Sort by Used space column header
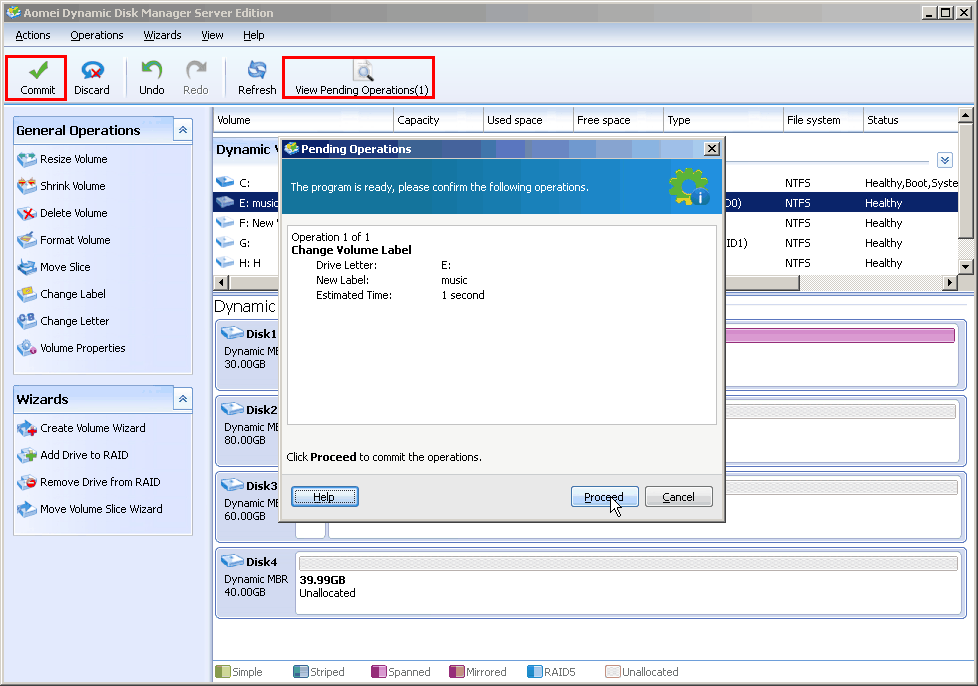This screenshot has height=686, width=978. click(x=528, y=120)
